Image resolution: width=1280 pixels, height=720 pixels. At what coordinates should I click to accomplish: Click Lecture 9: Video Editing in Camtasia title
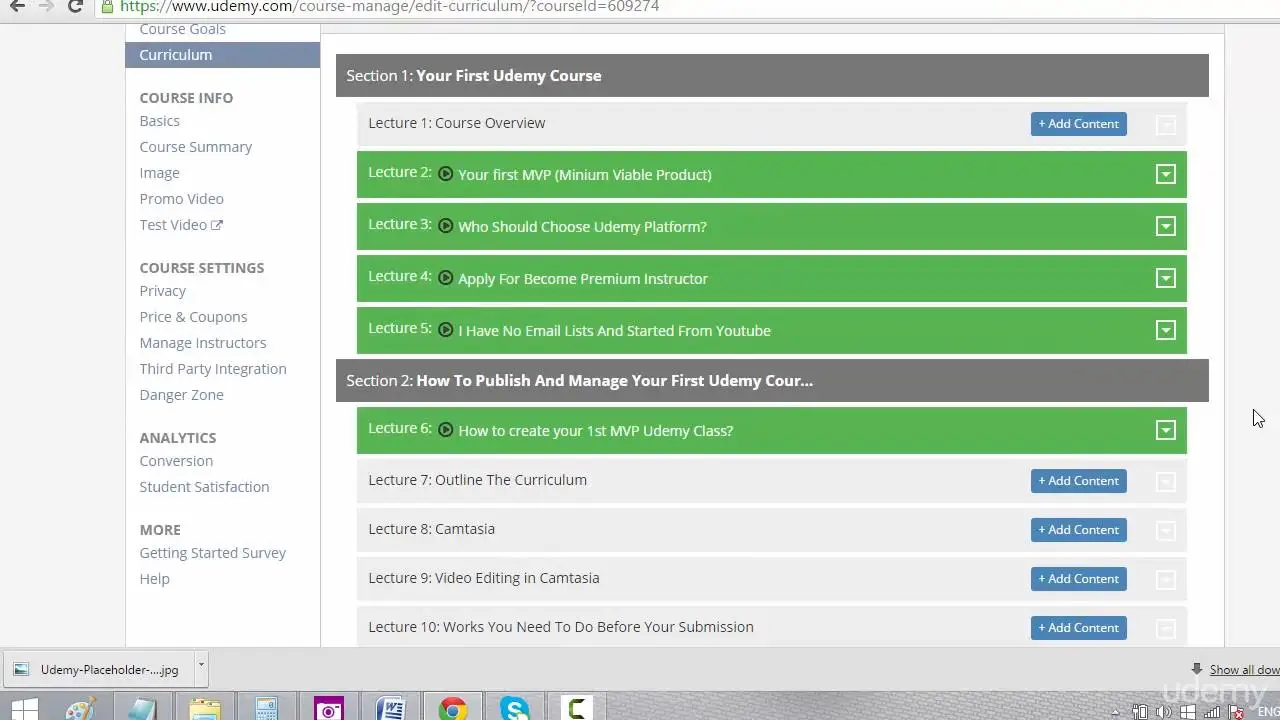click(x=484, y=578)
